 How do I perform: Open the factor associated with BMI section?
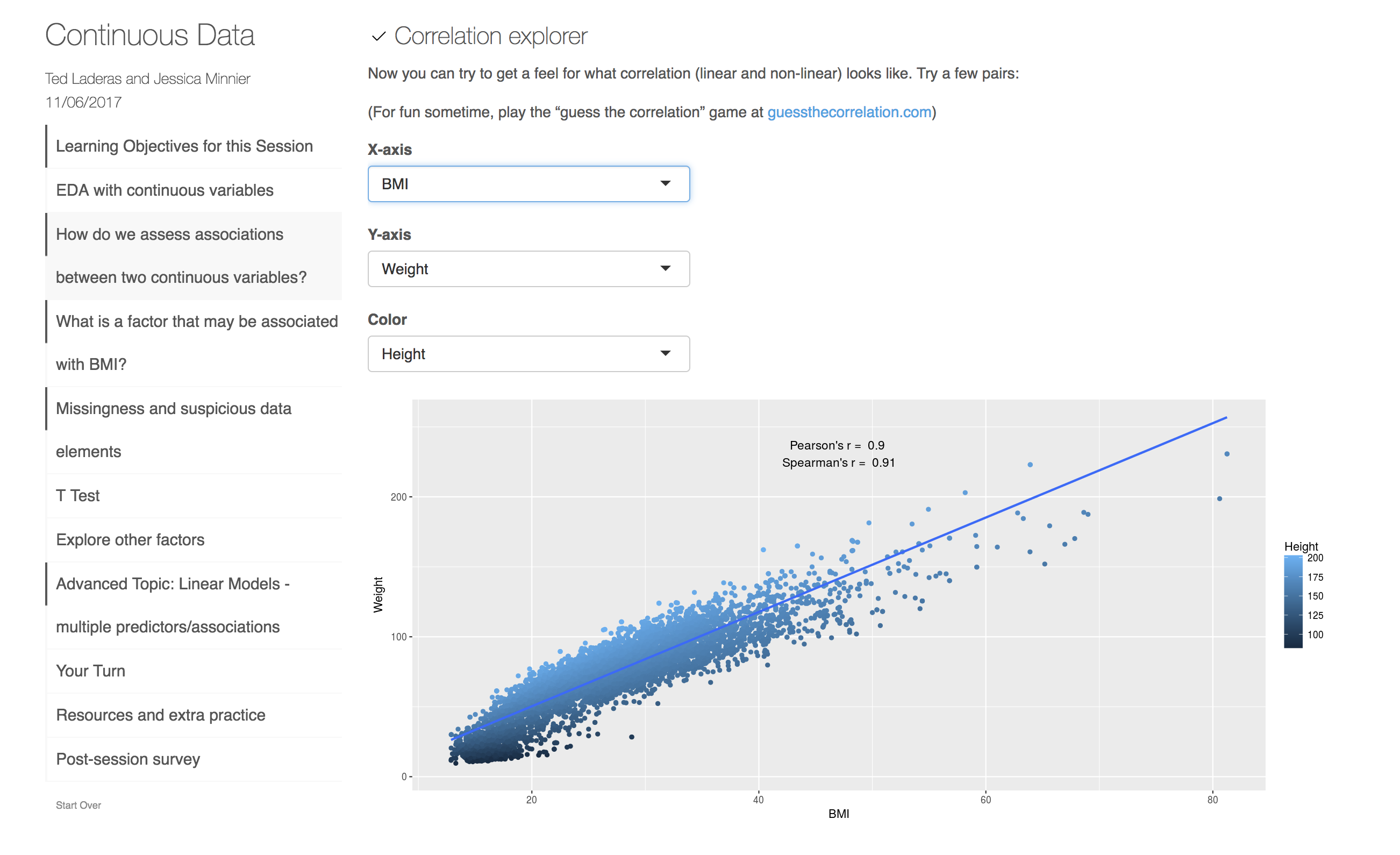pos(194,343)
